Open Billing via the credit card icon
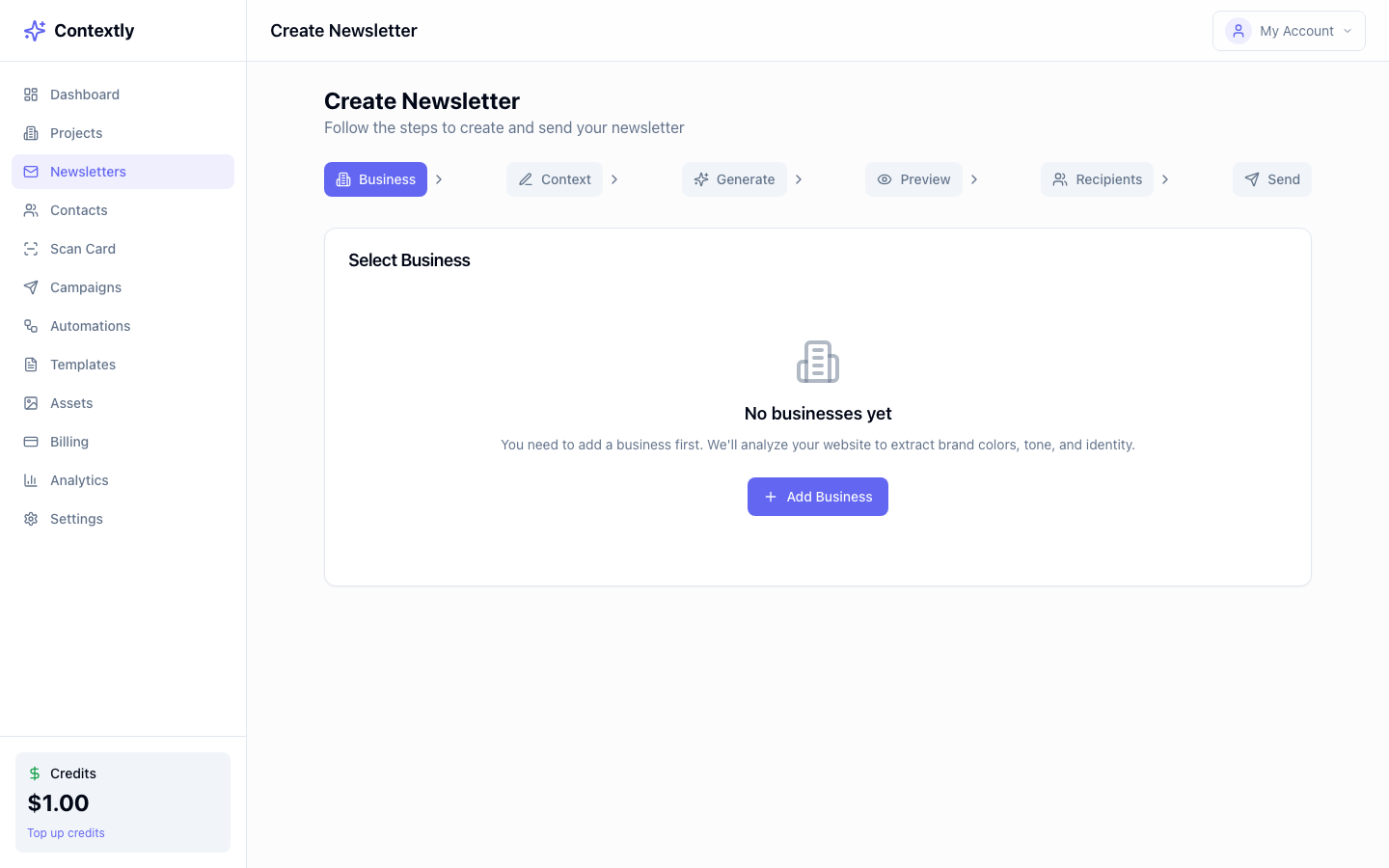Image resolution: width=1389 pixels, height=868 pixels. [30, 441]
